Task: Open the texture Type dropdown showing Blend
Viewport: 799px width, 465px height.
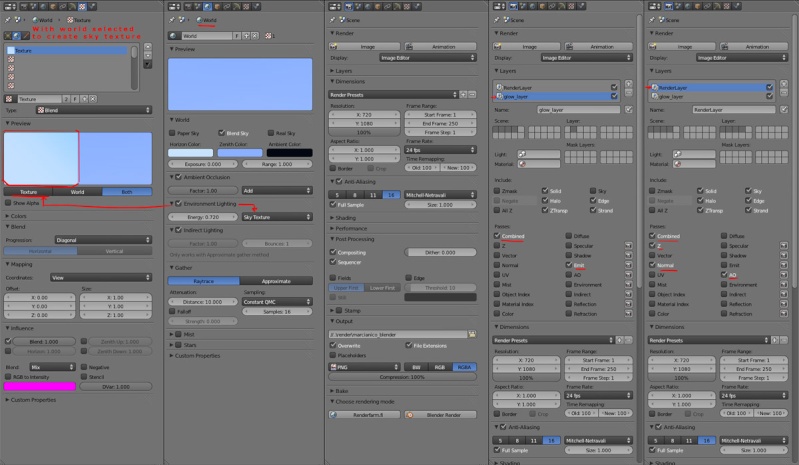Action: 94,110
